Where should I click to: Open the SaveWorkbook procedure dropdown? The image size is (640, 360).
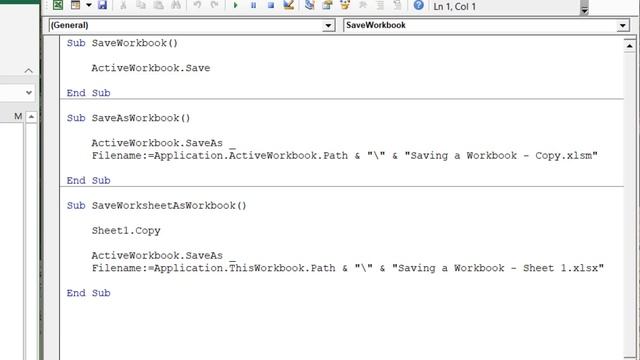[622, 25]
